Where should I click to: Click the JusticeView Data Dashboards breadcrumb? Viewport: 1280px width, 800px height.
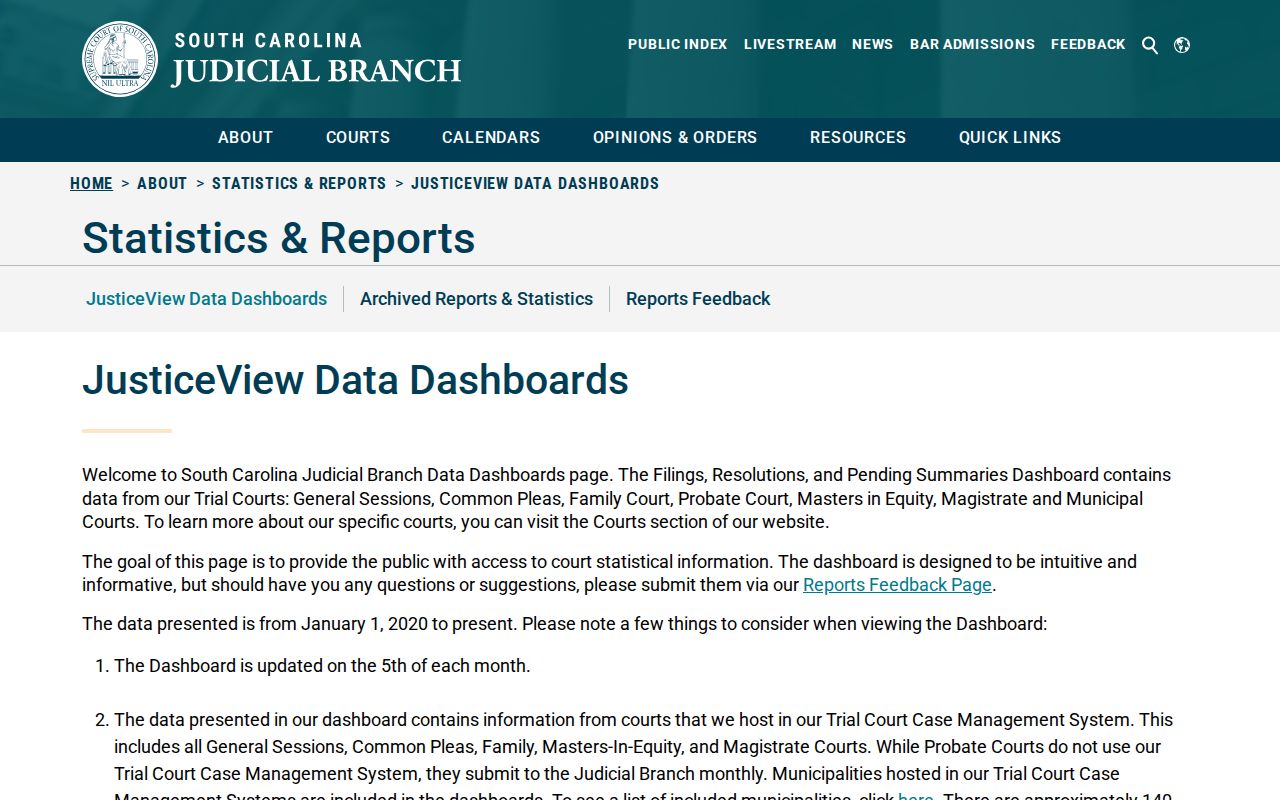535,184
